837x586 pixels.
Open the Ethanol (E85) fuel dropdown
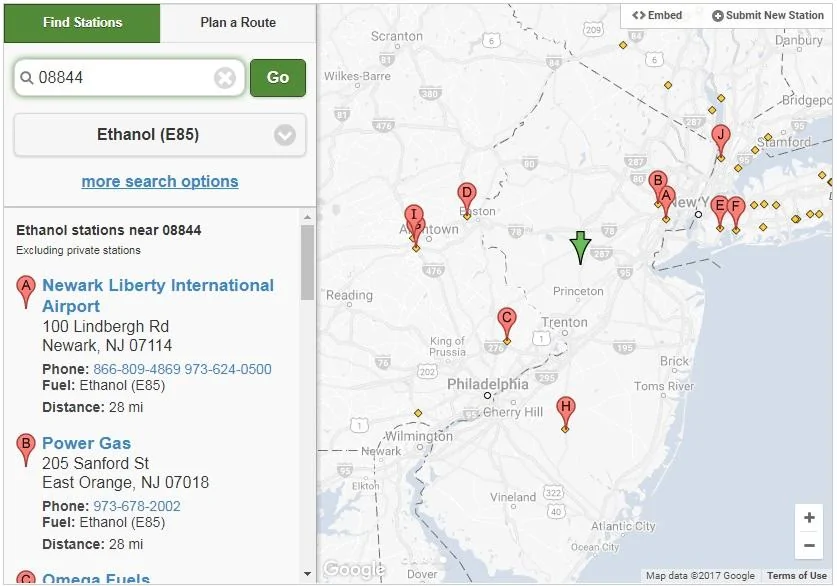tap(160, 134)
